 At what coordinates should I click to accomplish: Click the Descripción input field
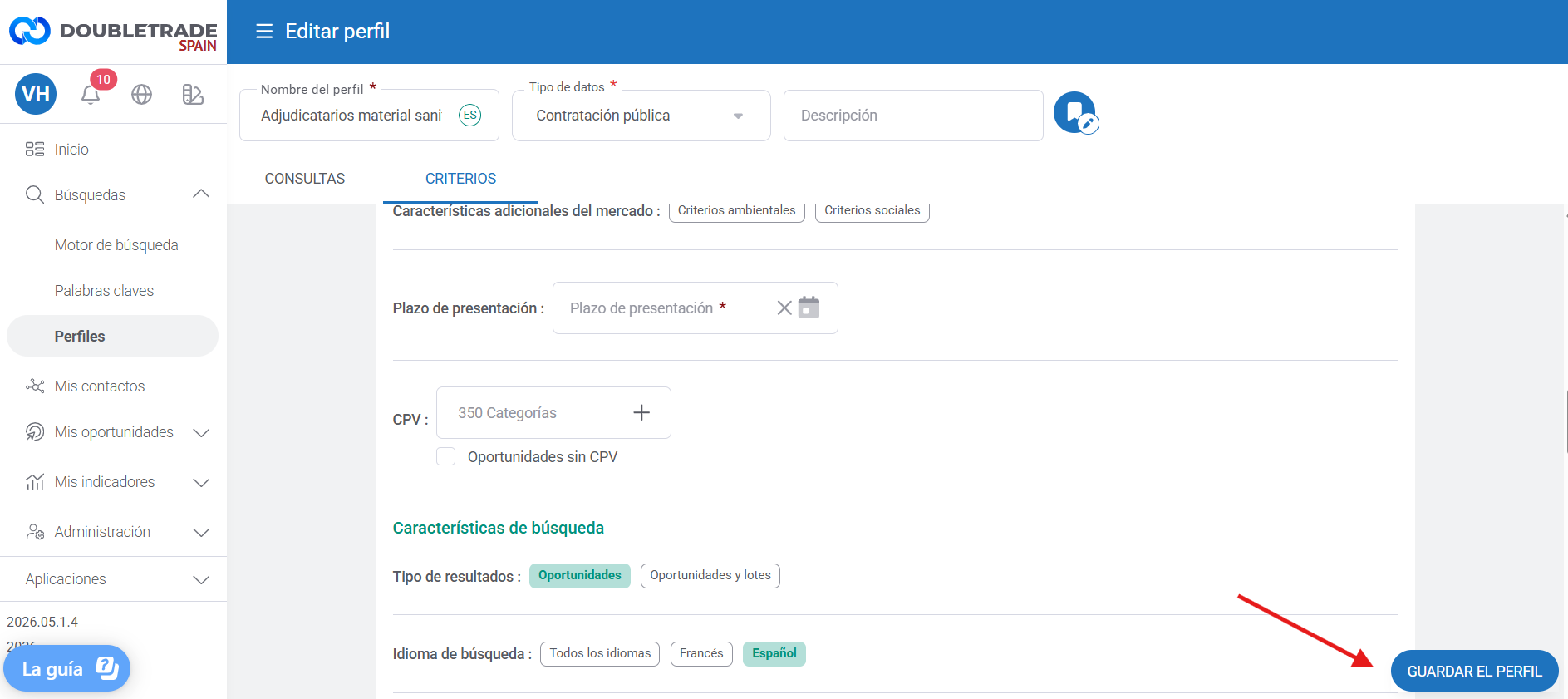coord(913,116)
